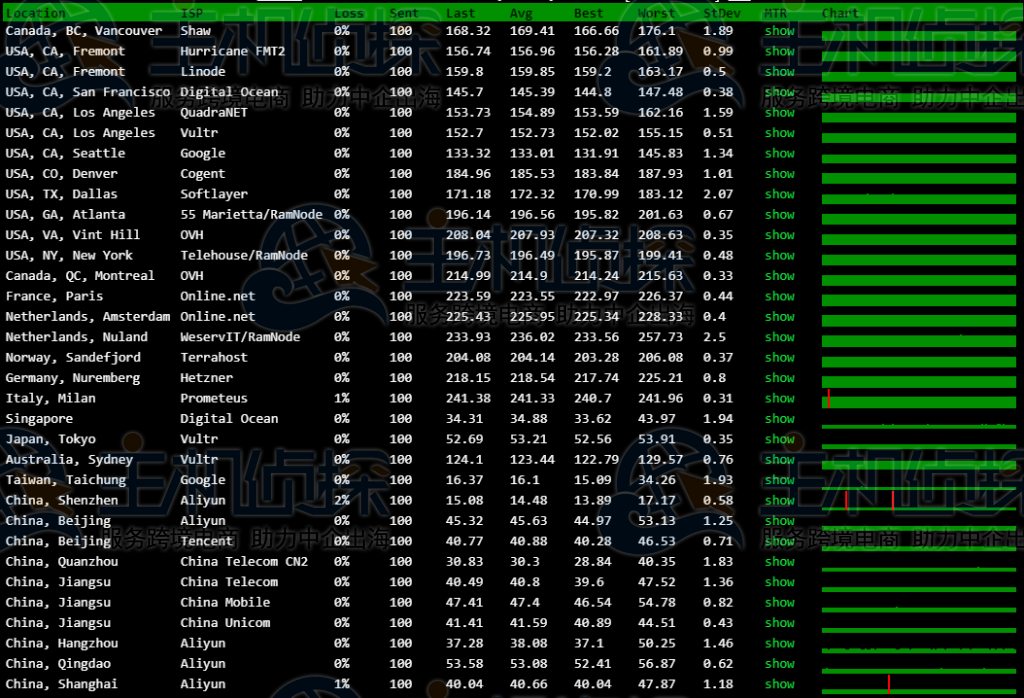This screenshot has height=698, width=1024.
Task: Select the 'Germany, Nuremberg' location cell
Action: coord(72,377)
